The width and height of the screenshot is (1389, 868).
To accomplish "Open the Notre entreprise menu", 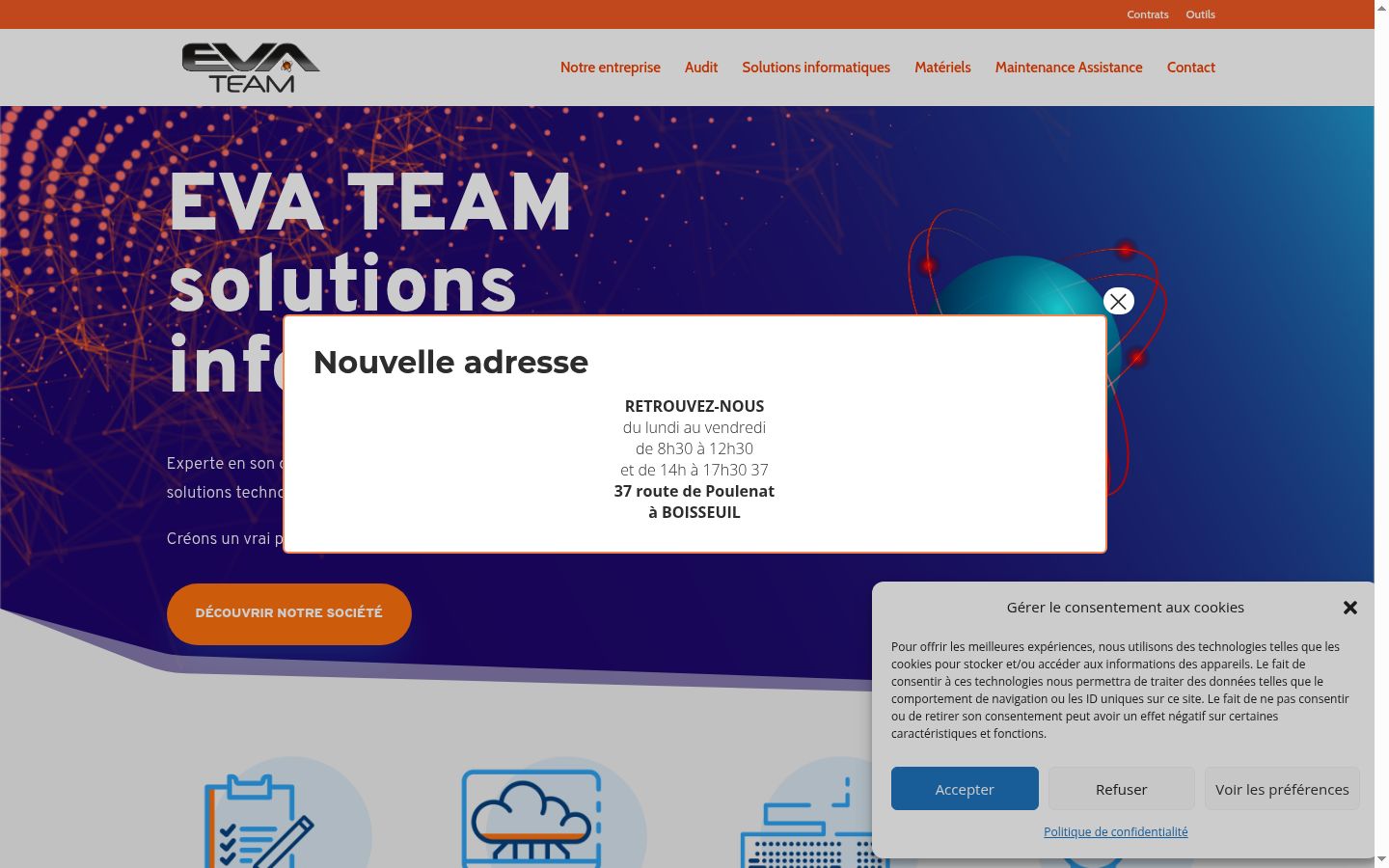I will pos(611,68).
